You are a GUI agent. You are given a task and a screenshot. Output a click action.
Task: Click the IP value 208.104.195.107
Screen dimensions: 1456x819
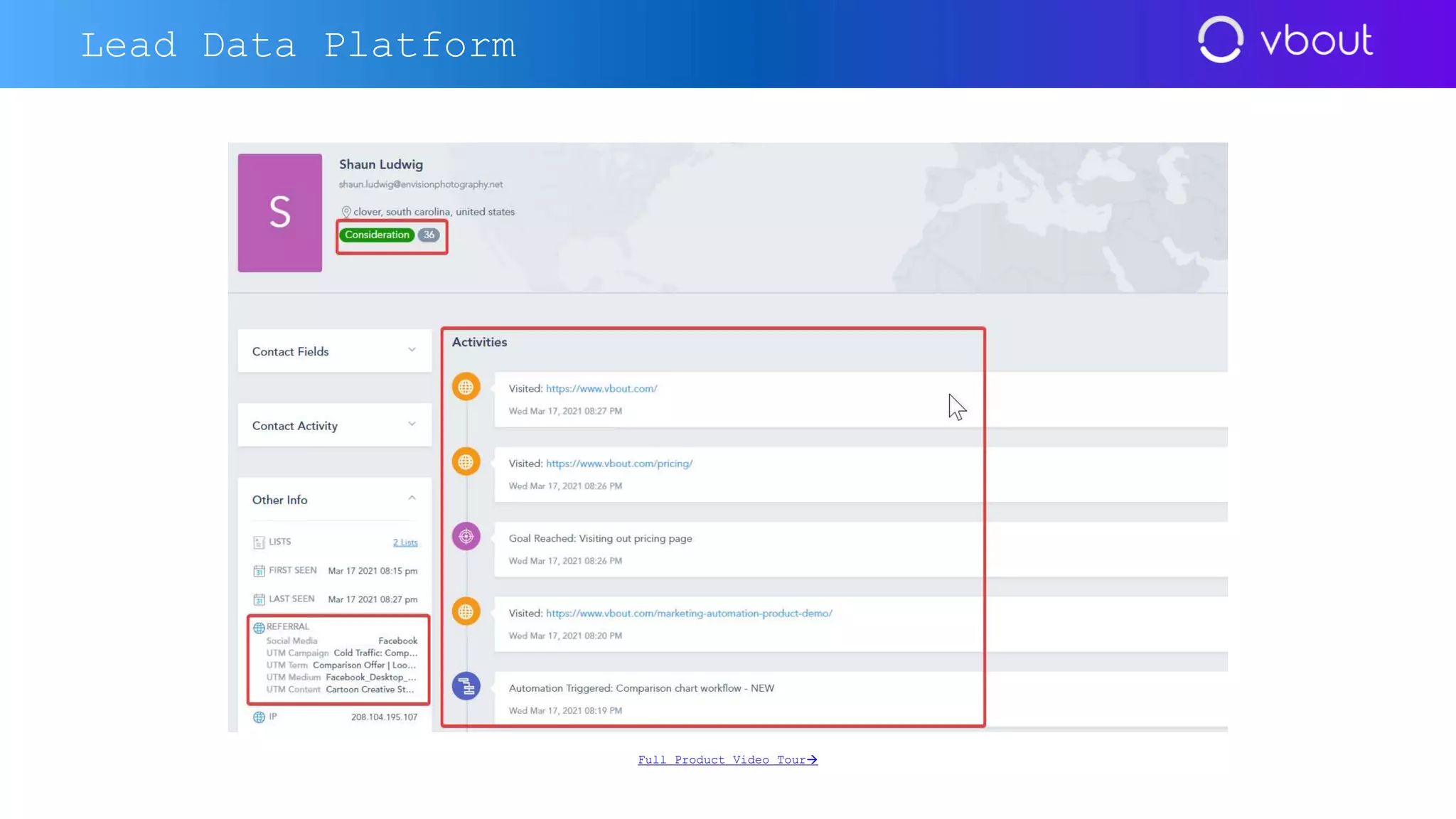(384, 717)
